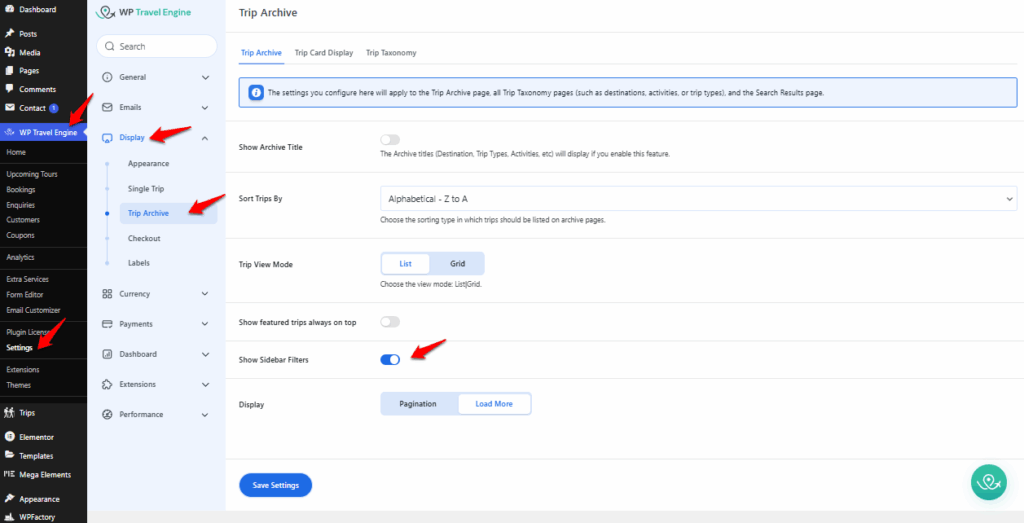Screen dimensions: 1024x523
Task: Click the Payments card icon
Action: [108, 324]
